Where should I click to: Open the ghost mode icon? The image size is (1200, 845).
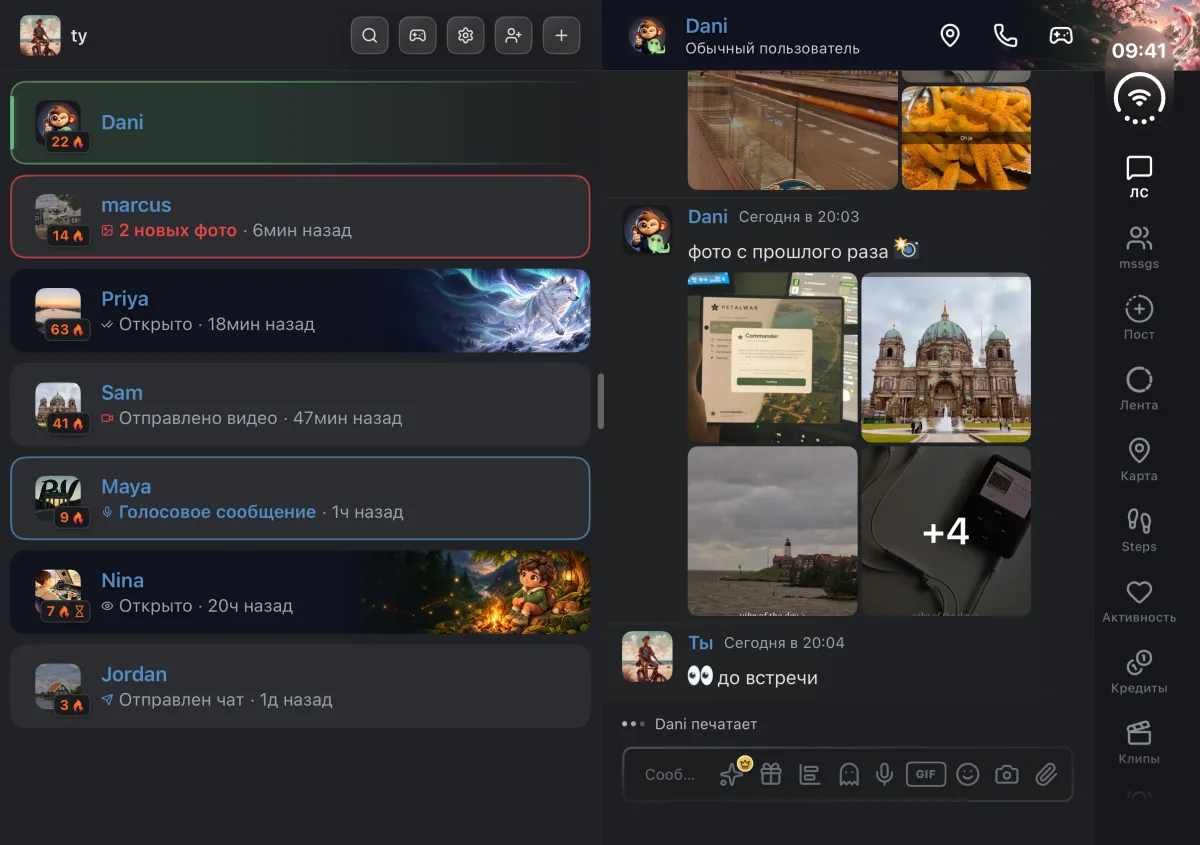pyautogui.click(x=849, y=774)
